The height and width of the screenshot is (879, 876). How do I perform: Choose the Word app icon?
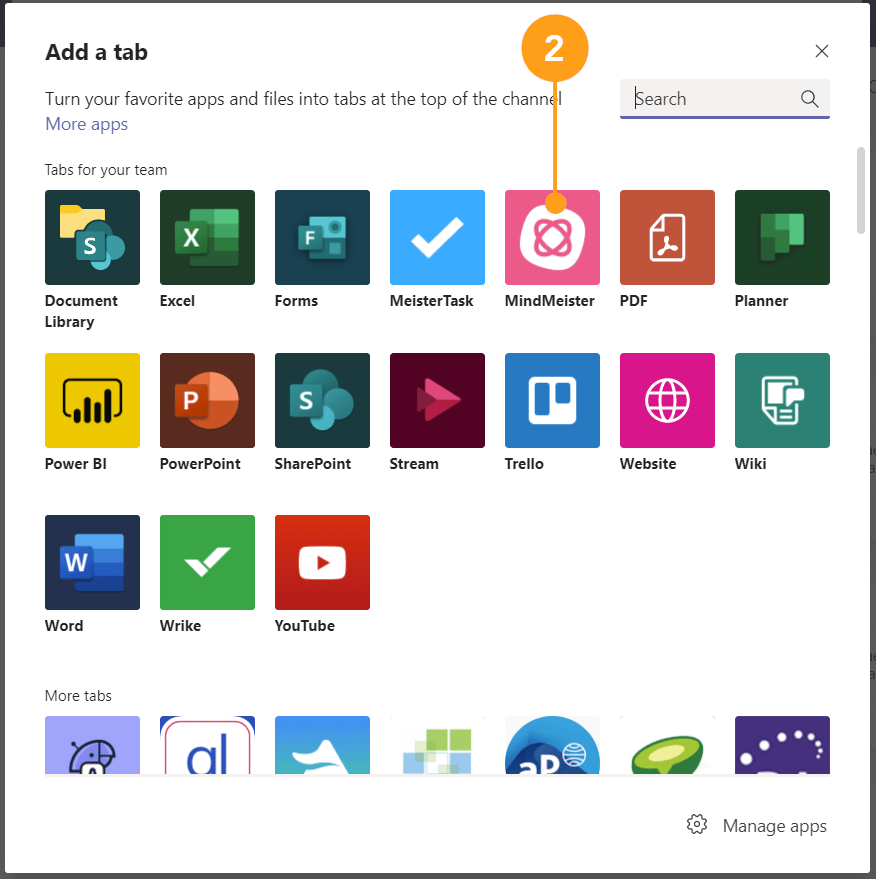(92, 562)
